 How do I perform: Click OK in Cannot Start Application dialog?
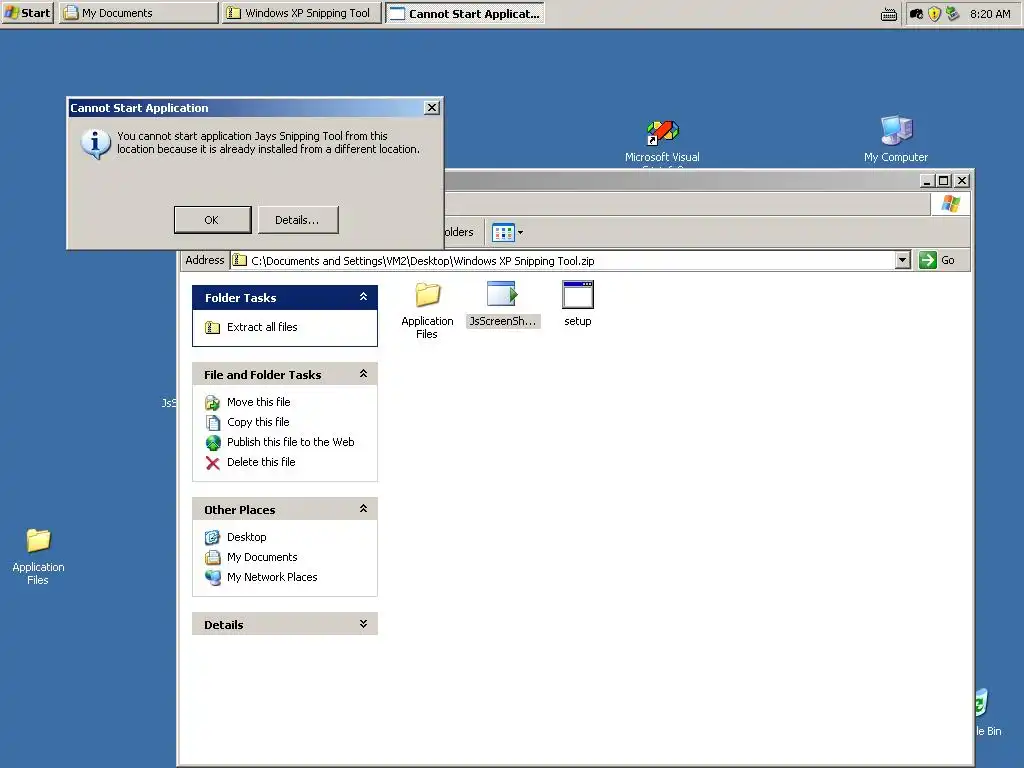tap(212, 220)
